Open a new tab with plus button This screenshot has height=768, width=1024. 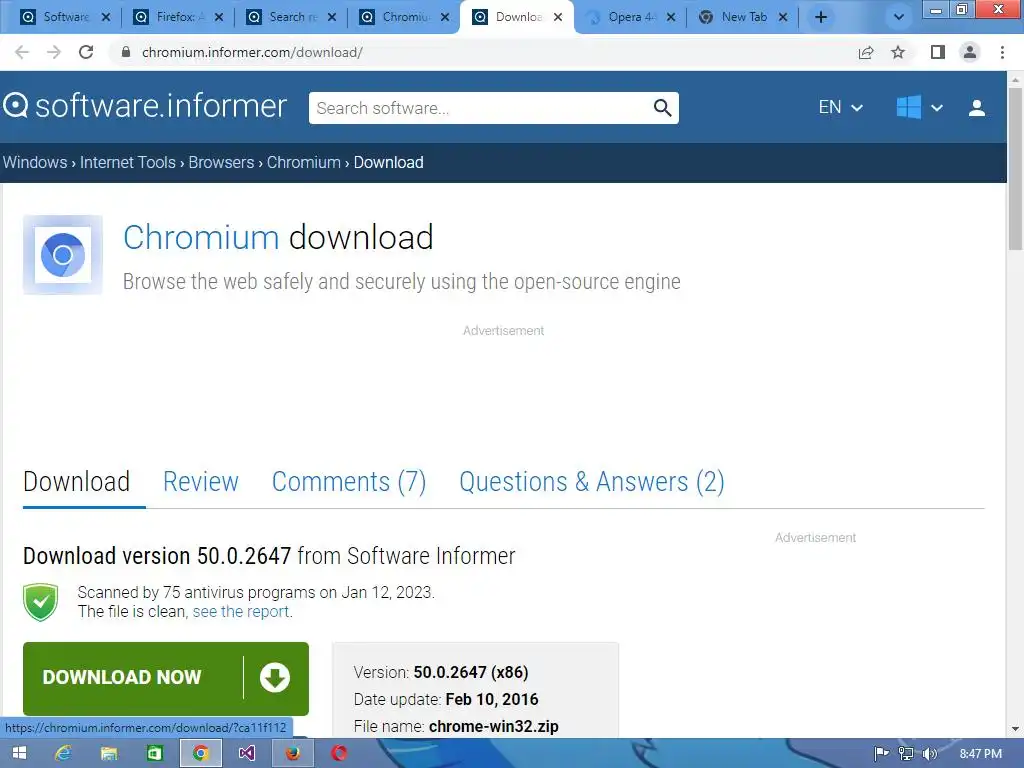(x=821, y=17)
